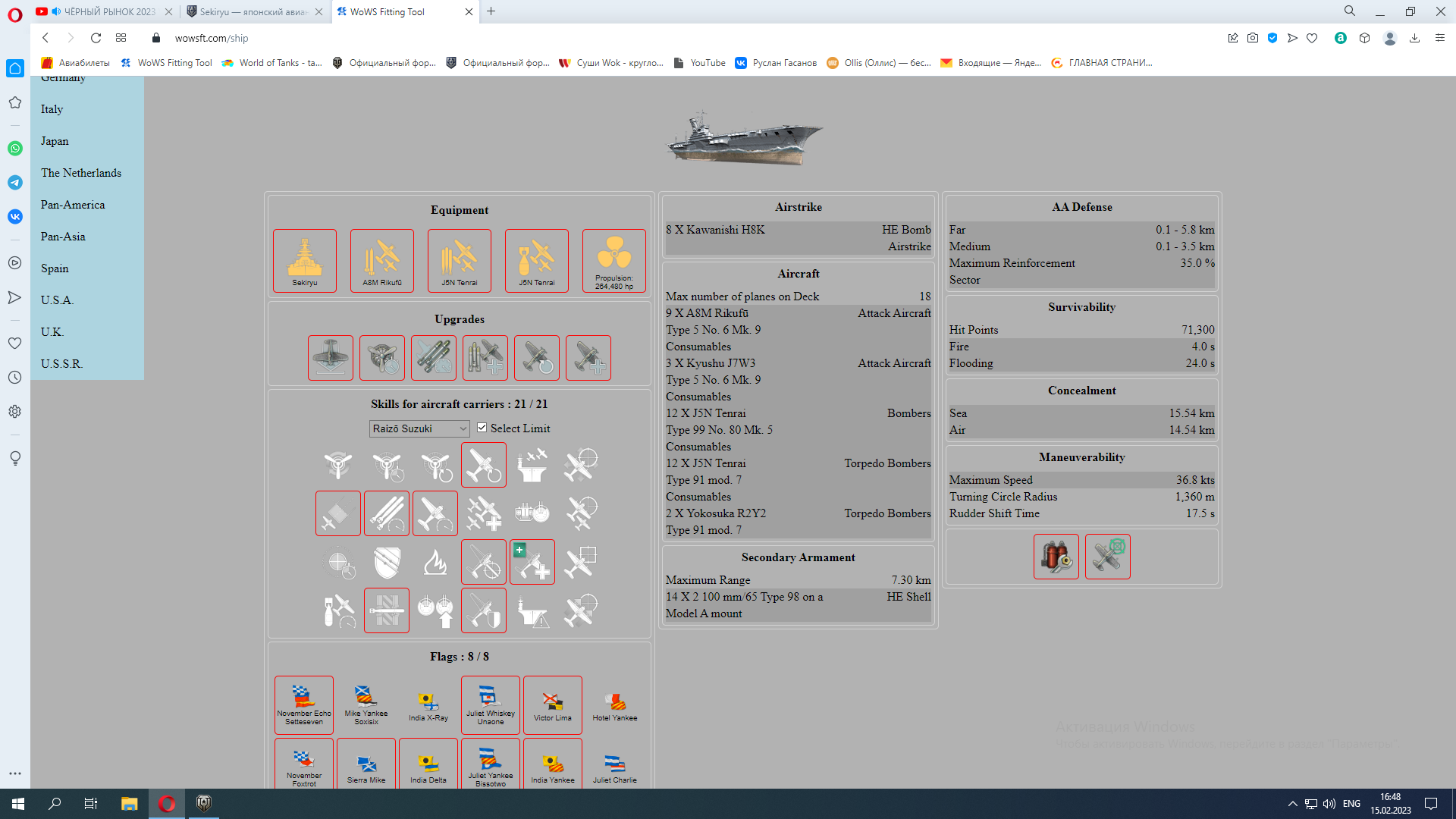Toggle the red-framed skill in fourth row second column
The height and width of the screenshot is (819, 1456).
[387, 610]
